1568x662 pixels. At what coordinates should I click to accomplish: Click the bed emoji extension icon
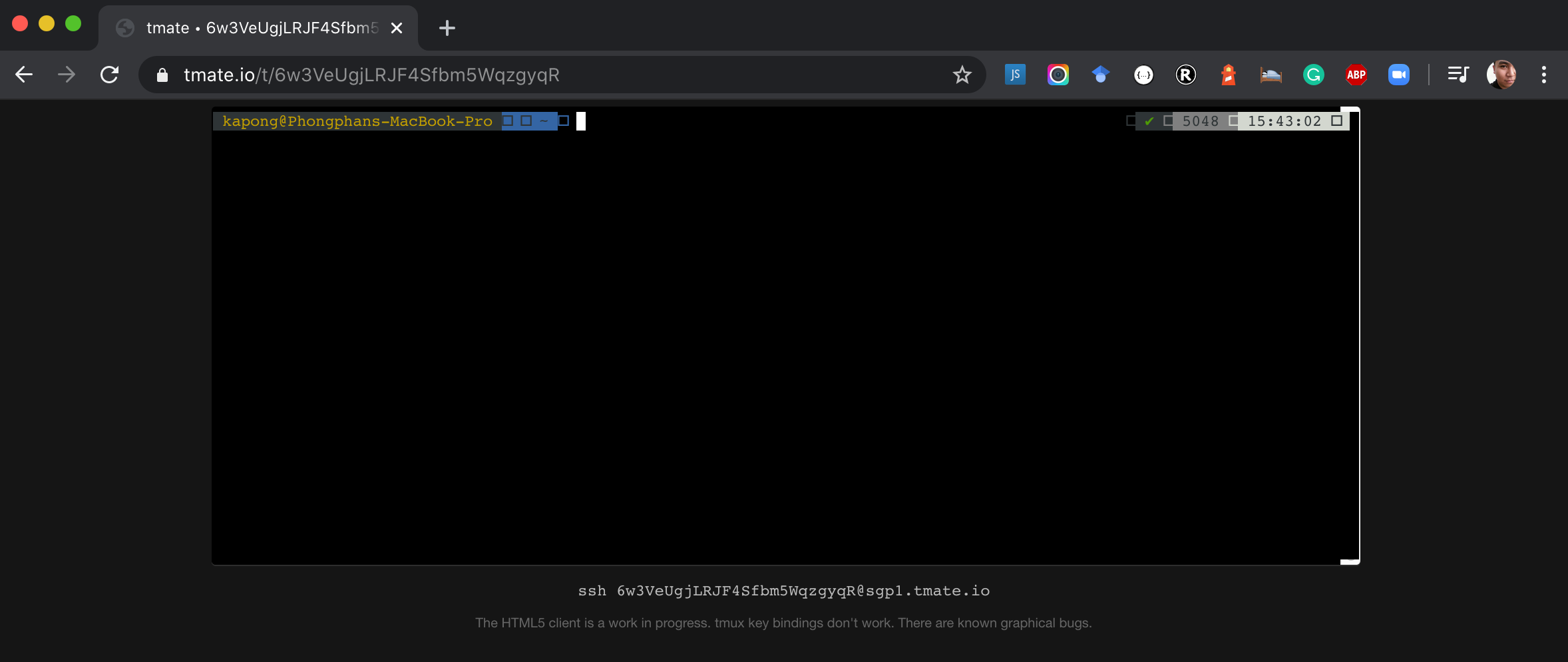[x=1270, y=74]
